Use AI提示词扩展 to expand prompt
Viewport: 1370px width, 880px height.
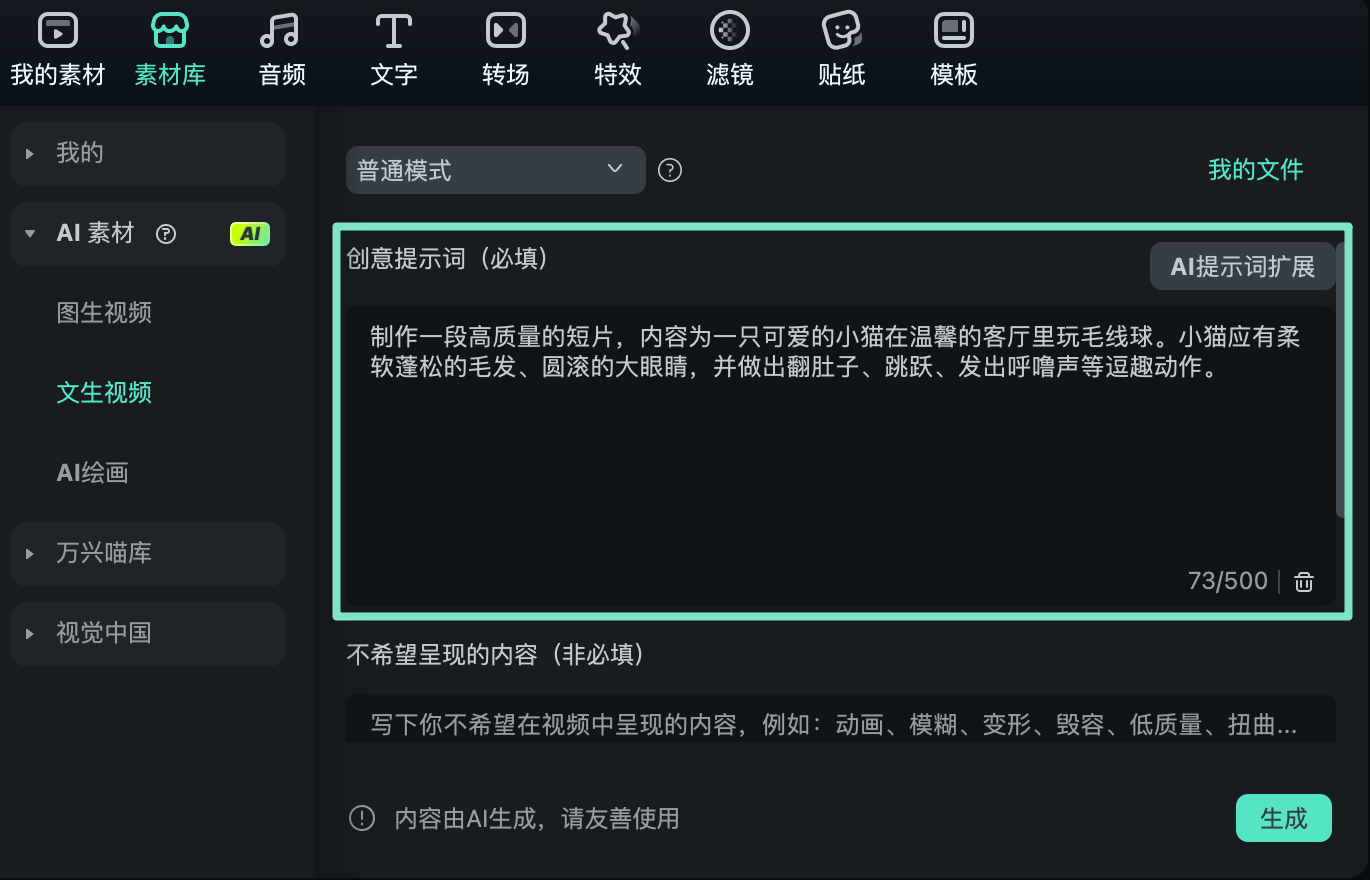pyautogui.click(x=1243, y=266)
